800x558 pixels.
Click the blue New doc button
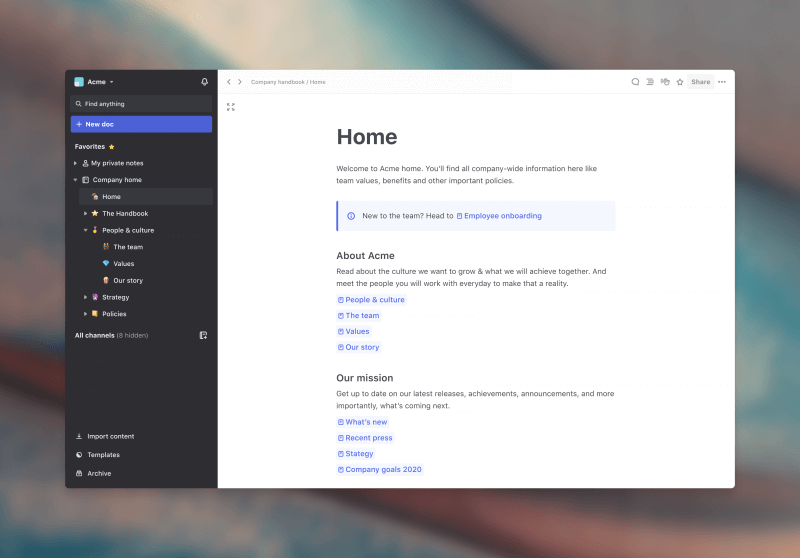(141, 124)
